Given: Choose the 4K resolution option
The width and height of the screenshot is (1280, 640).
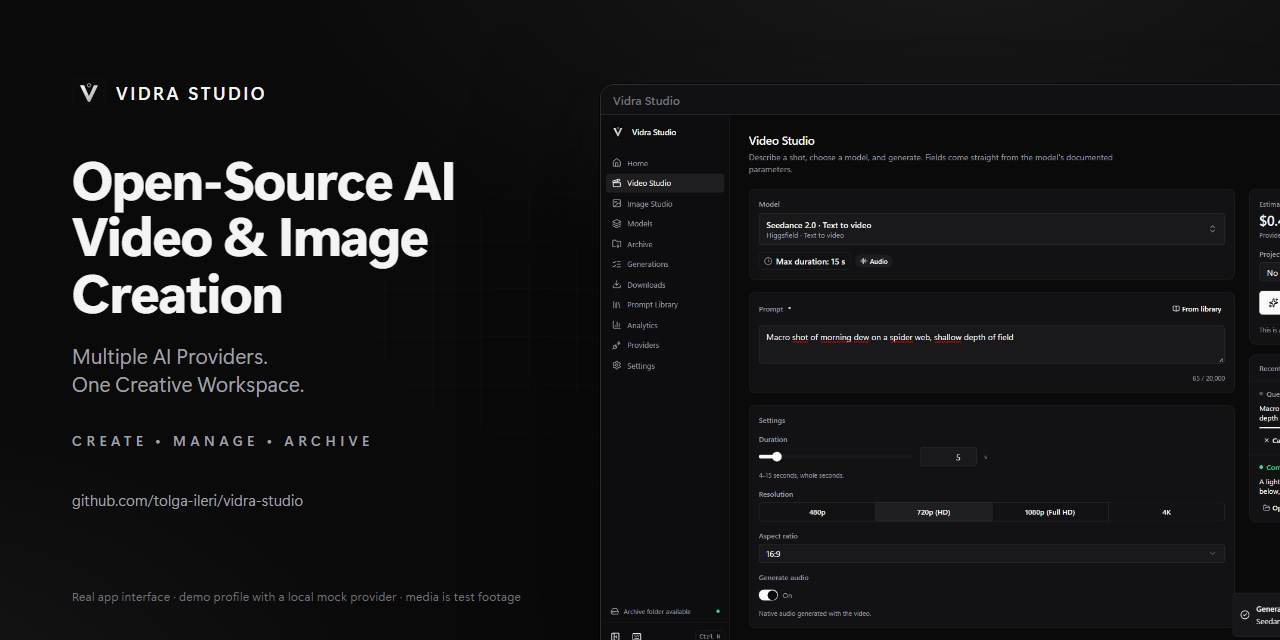Looking at the screenshot, I should pos(1166,512).
